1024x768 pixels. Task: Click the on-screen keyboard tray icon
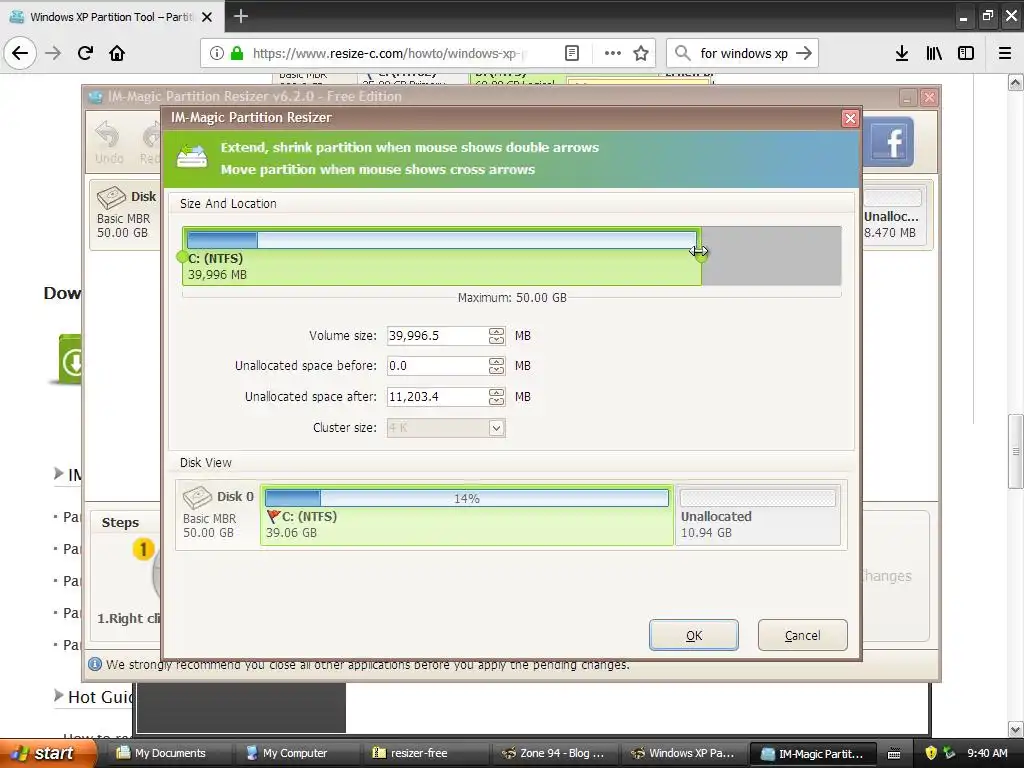tap(894, 753)
